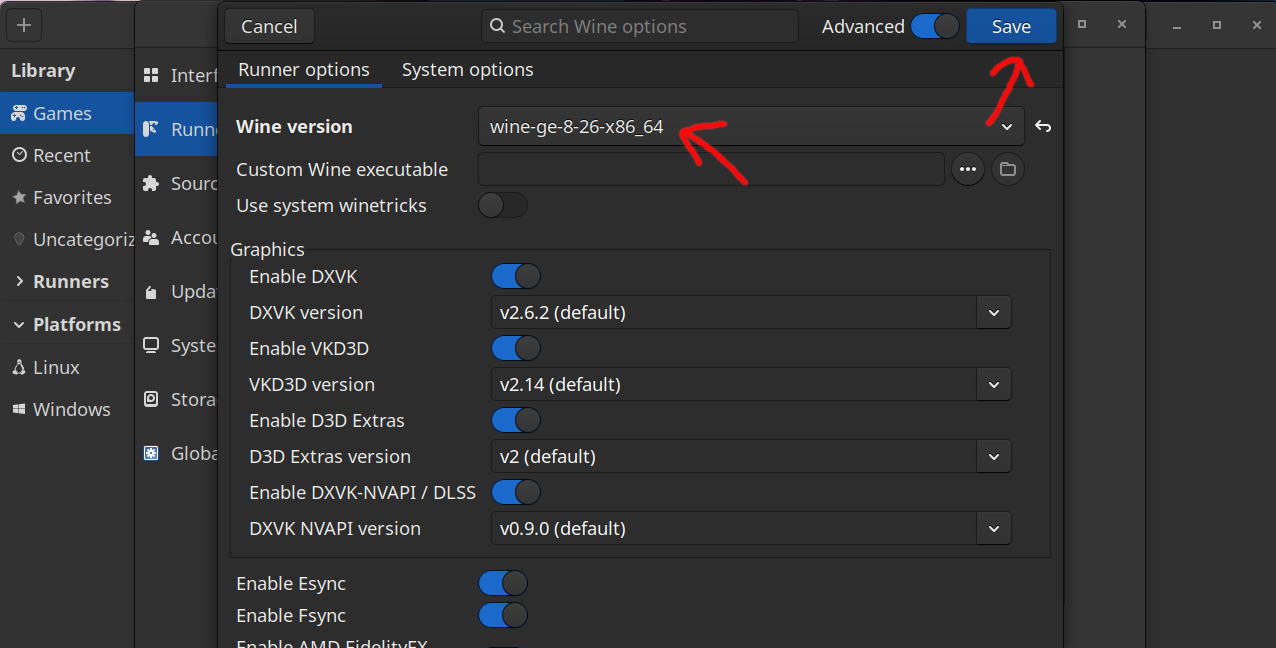Viewport: 1276px width, 648px height.
Task: Click the Recent clock icon
Action: point(19,155)
